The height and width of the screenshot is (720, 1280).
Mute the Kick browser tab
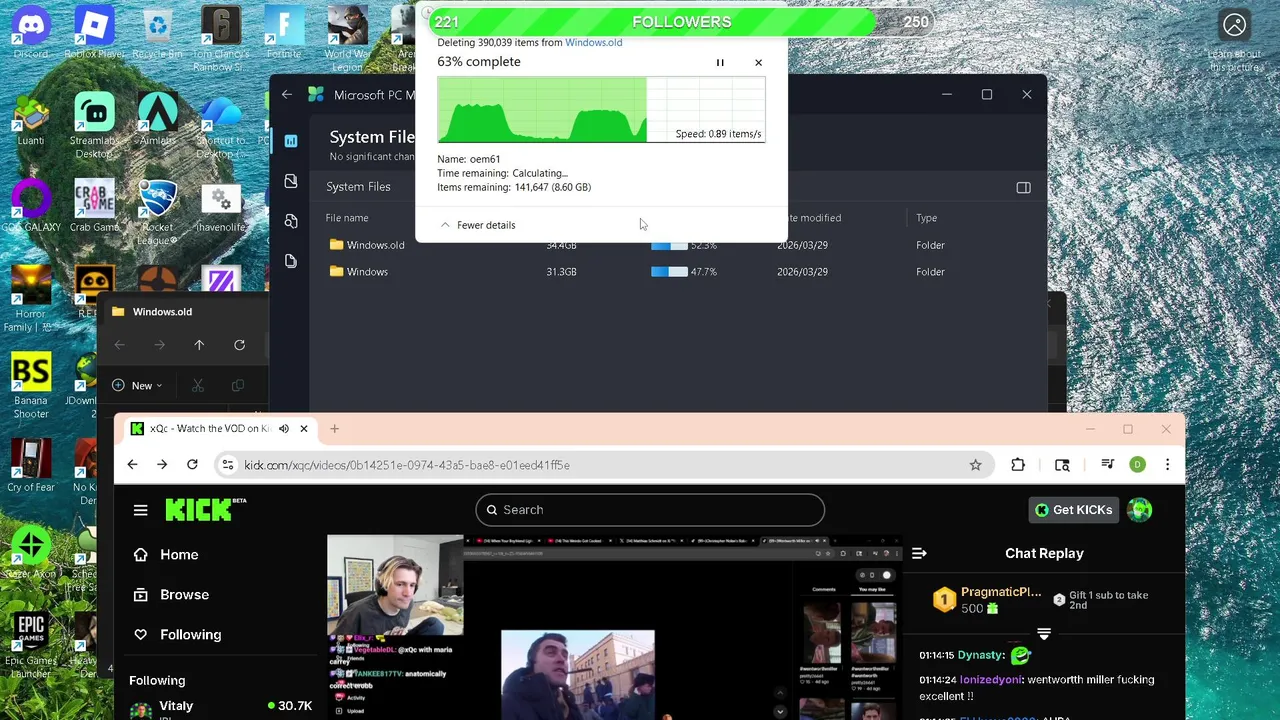284,429
